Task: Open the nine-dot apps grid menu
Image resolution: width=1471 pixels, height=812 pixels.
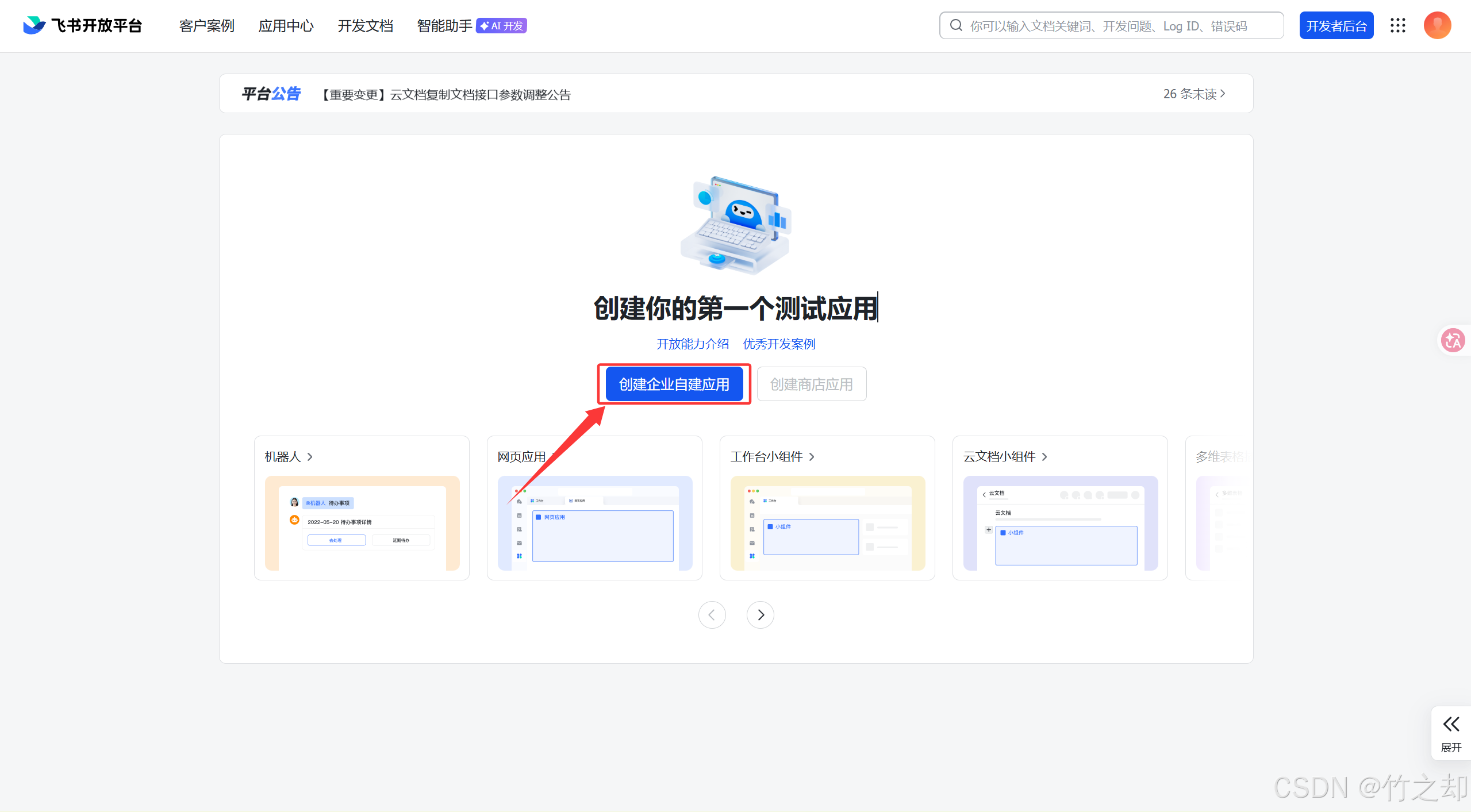Action: click(x=1397, y=25)
